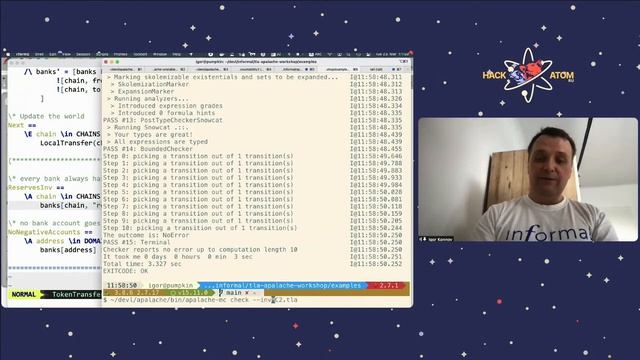Close the terminal window with red button
This screenshot has height=360, width=640.
coord(106,62)
